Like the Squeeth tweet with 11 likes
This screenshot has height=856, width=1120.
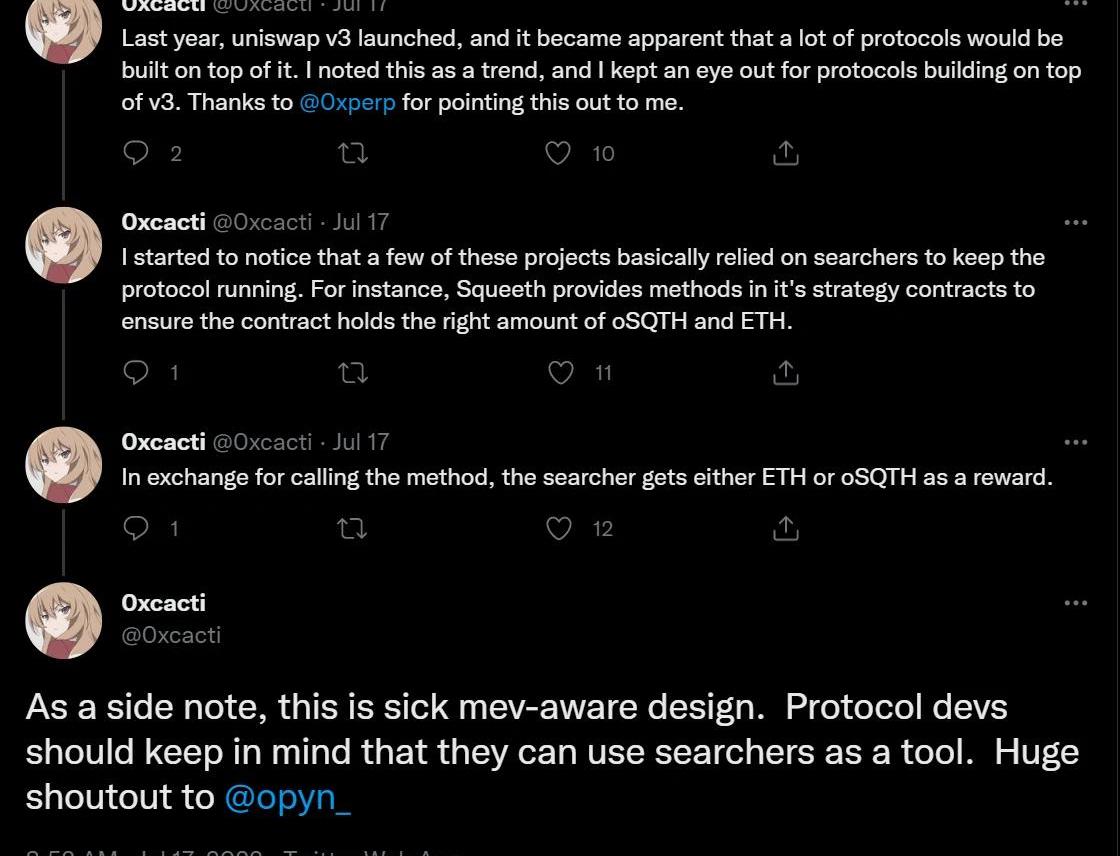562,373
